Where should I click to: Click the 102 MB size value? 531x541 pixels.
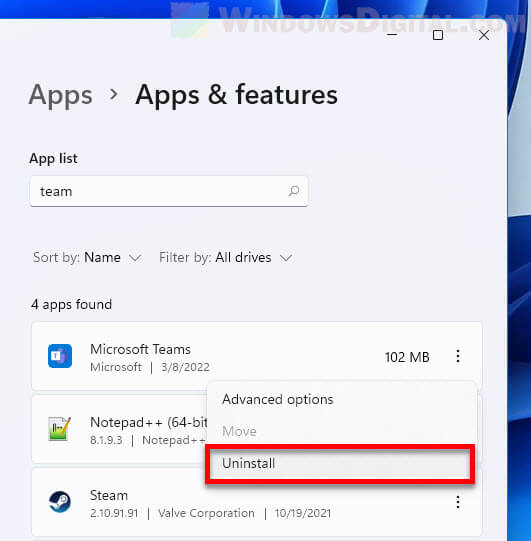point(407,357)
